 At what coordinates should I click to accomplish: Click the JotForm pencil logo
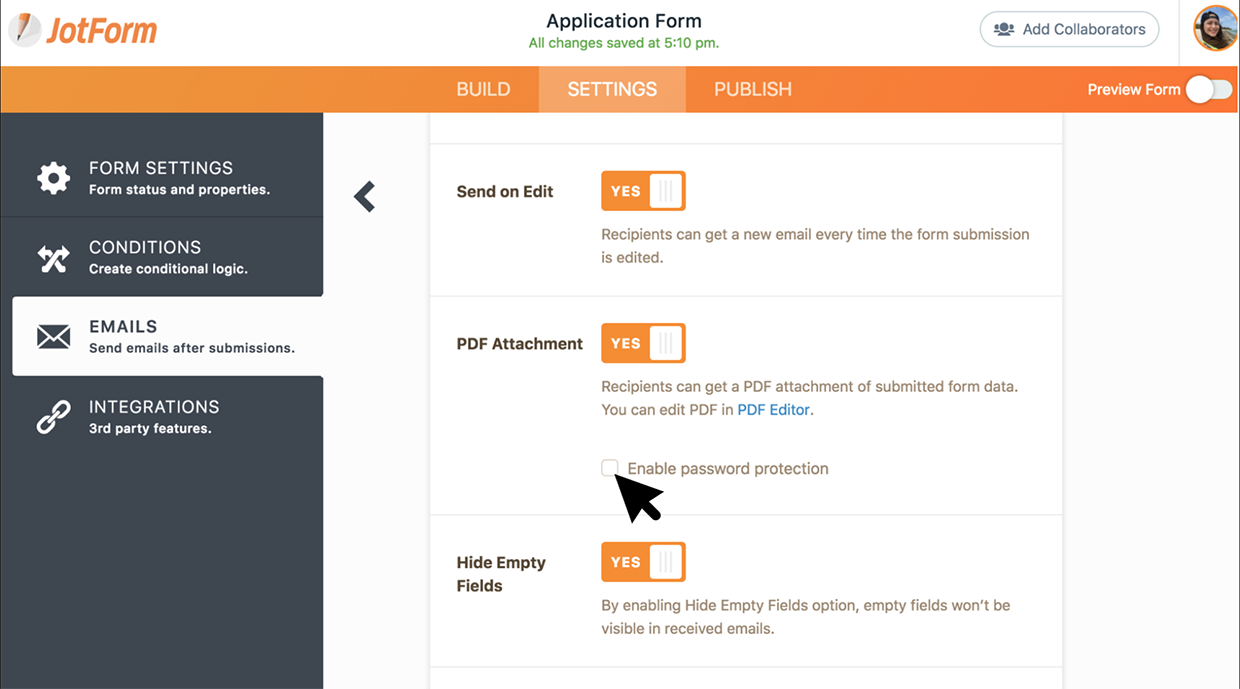(26, 30)
